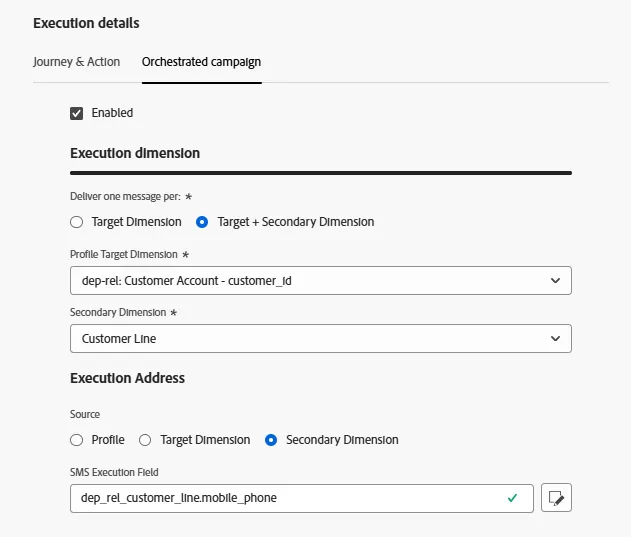Choose Profile as execution address source
631x537 pixels.
click(76, 440)
